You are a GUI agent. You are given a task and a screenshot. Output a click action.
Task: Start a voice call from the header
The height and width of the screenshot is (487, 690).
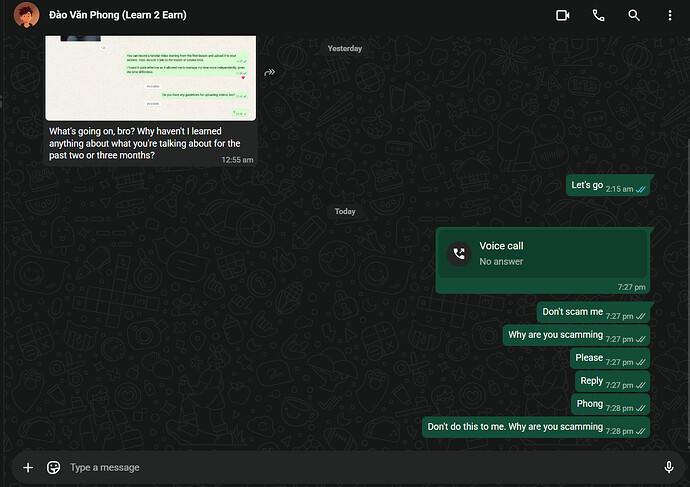tap(598, 15)
